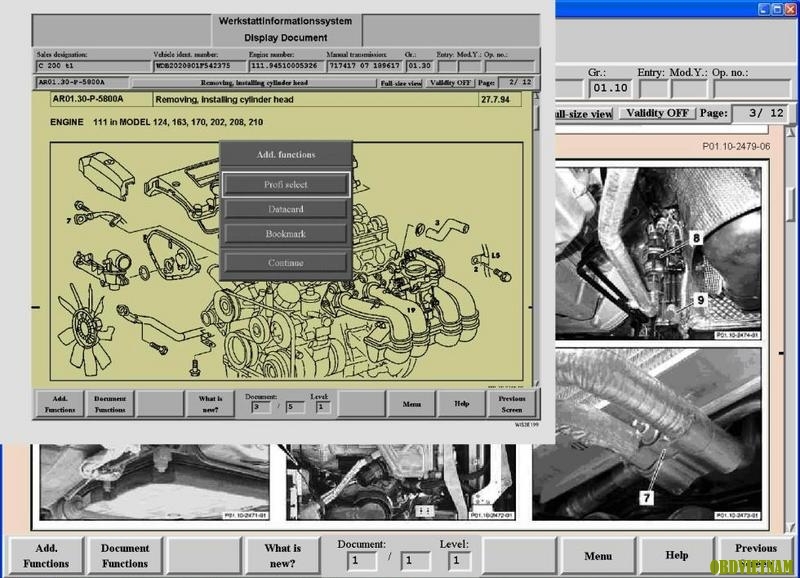
Task: Open photo with callout 7
Action: [646, 435]
